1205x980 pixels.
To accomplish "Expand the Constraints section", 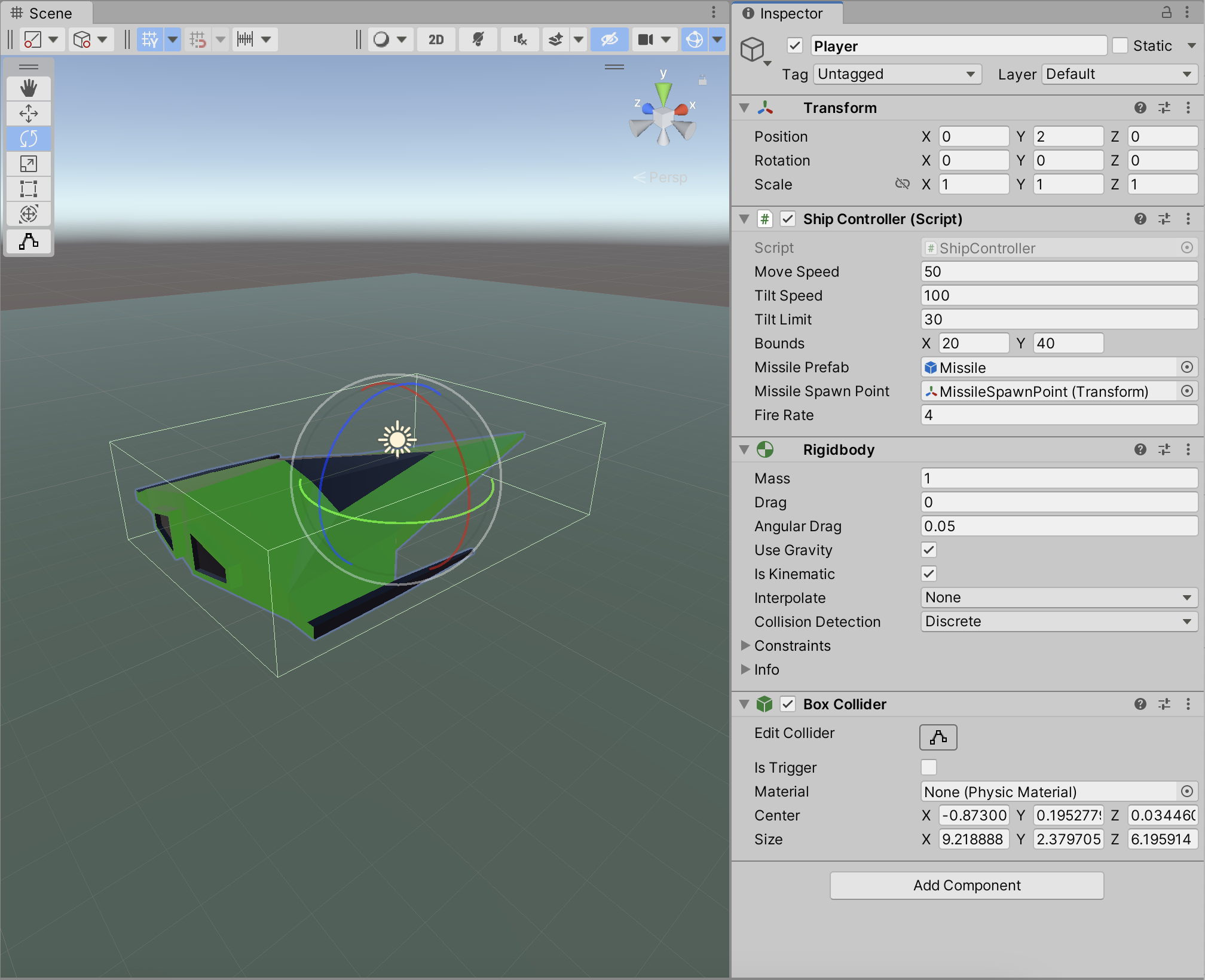I will pyautogui.click(x=745, y=645).
